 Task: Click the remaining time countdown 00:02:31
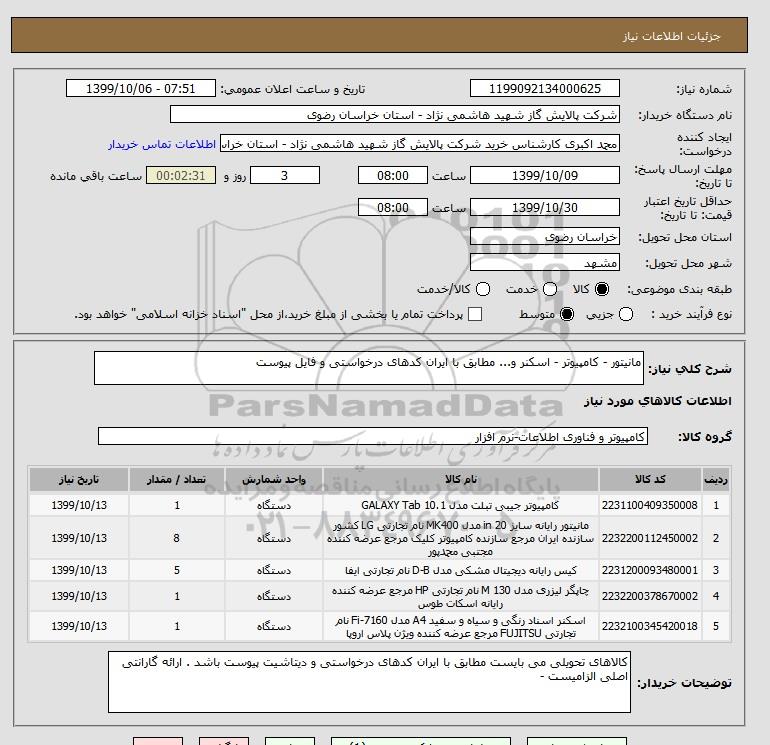tap(181, 175)
